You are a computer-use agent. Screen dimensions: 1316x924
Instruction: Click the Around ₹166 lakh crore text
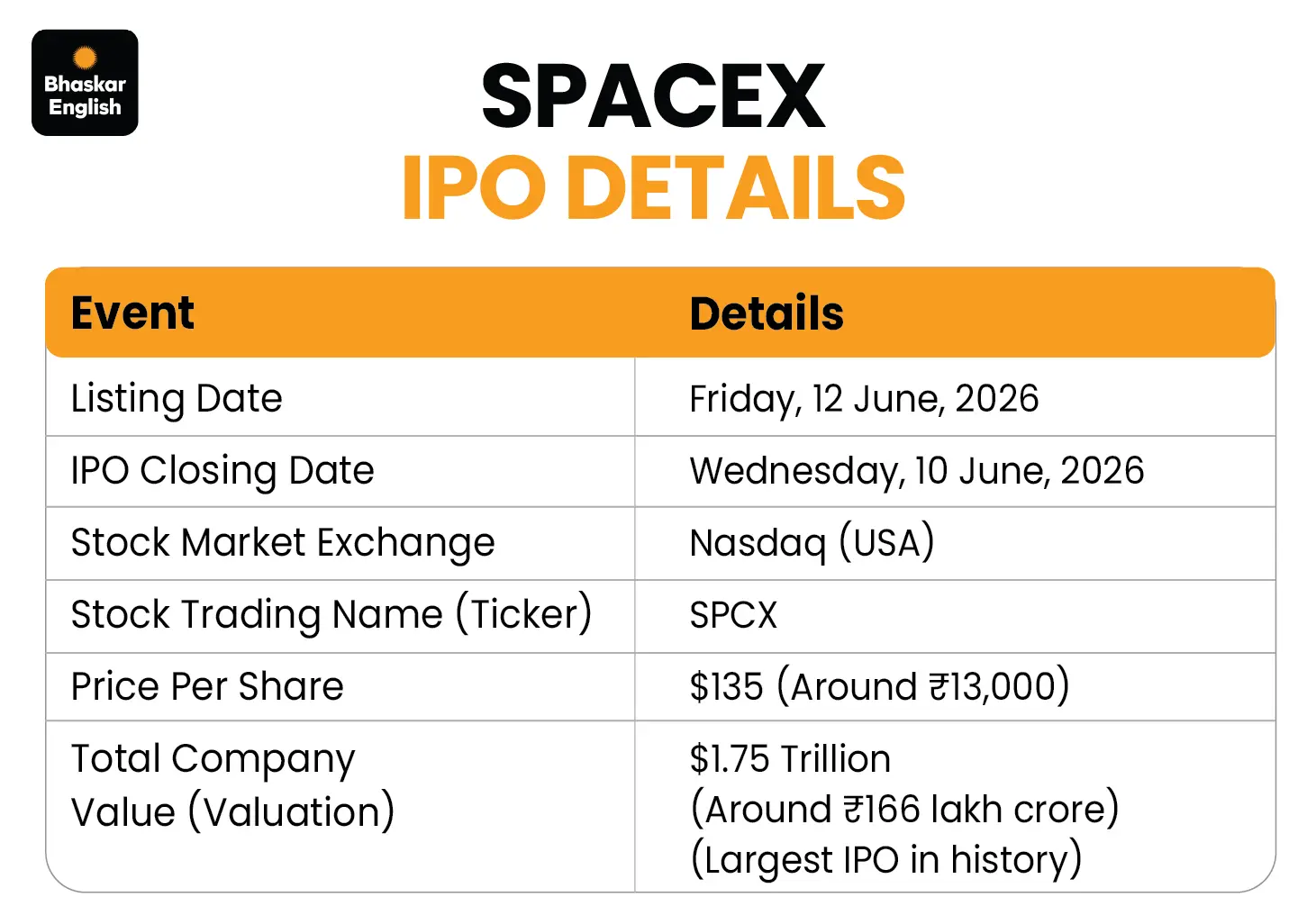pyautogui.click(x=904, y=809)
